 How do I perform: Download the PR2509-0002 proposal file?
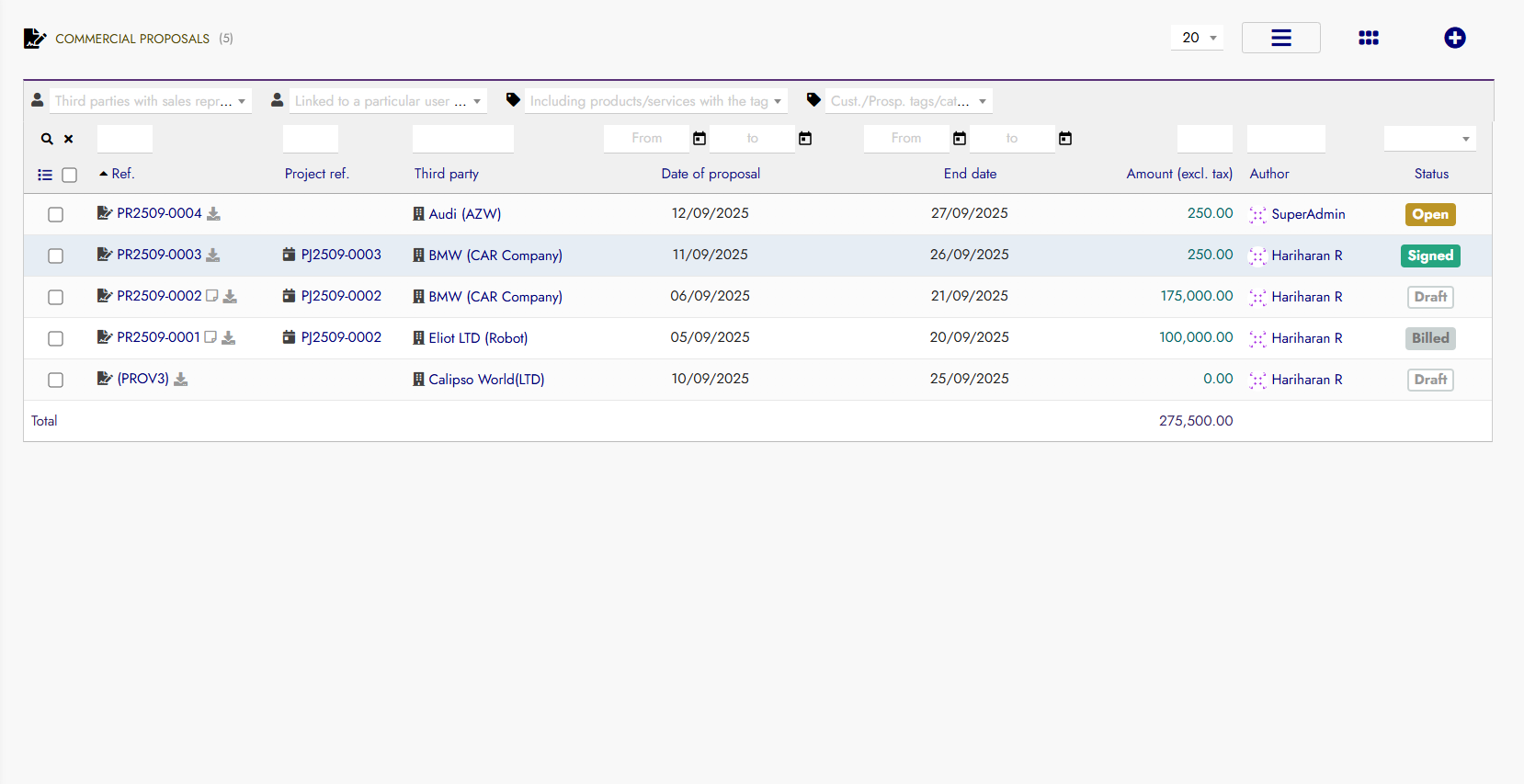230,297
